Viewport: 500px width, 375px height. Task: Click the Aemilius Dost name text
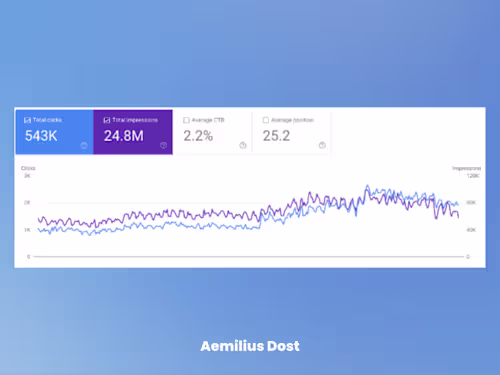pyautogui.click(x=250, y=346)
